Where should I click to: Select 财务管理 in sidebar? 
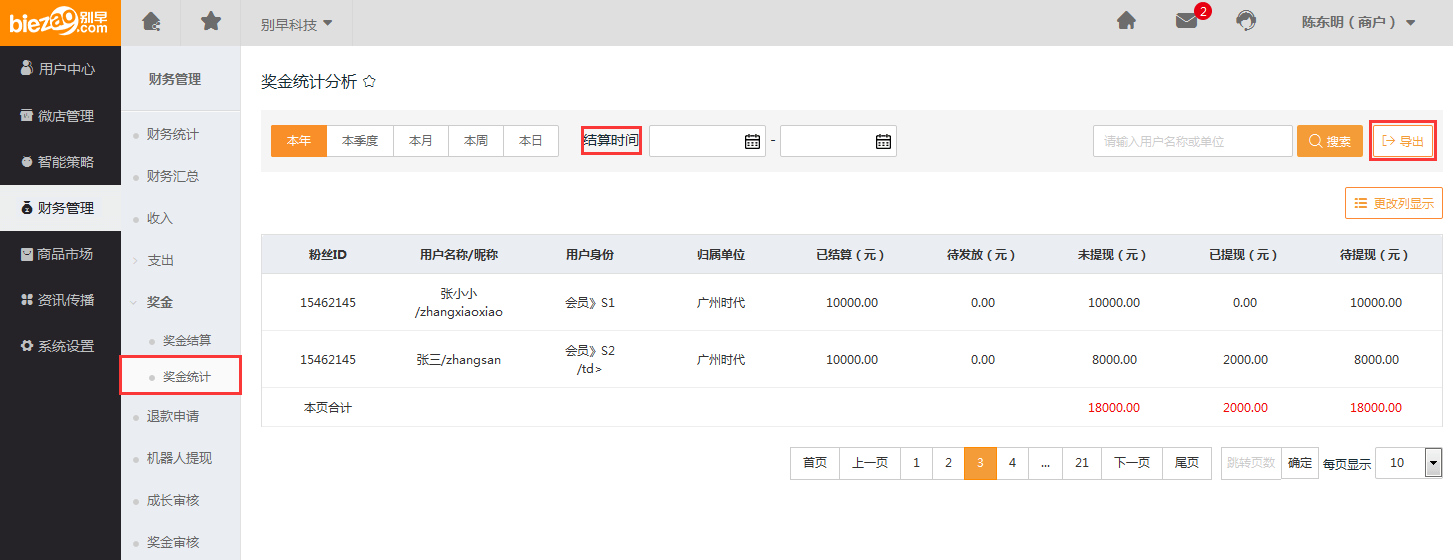click(60, 208)
